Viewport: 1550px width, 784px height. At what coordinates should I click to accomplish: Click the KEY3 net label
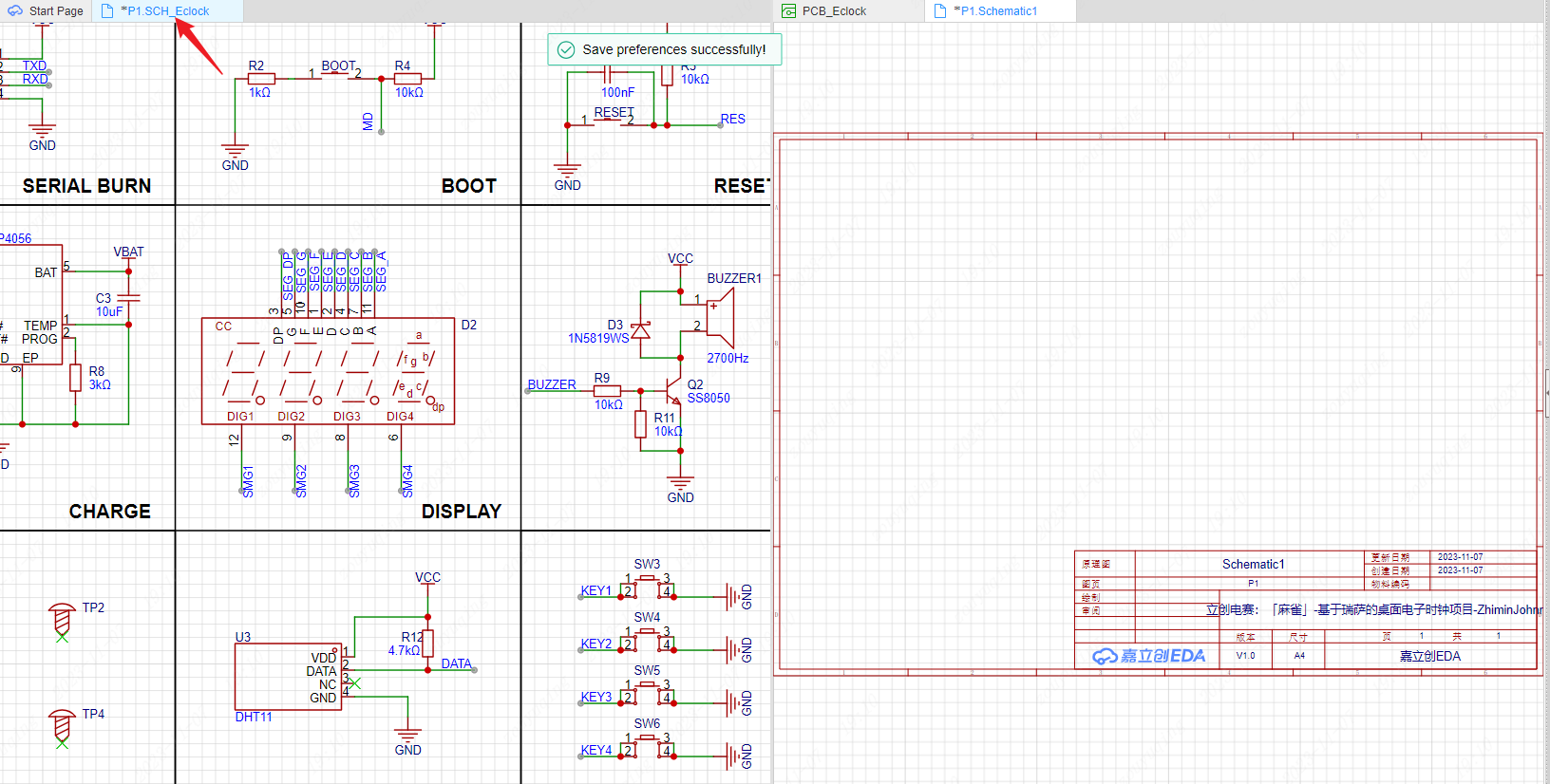[x=596, y=697]
